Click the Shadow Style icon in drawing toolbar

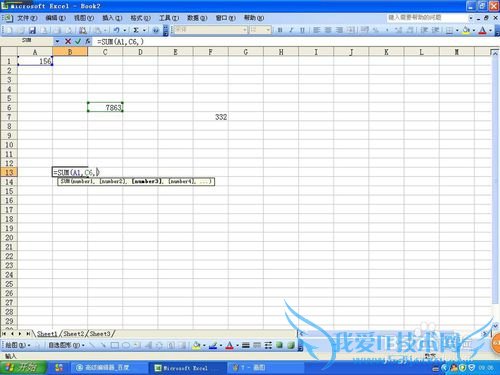[279, 345]
